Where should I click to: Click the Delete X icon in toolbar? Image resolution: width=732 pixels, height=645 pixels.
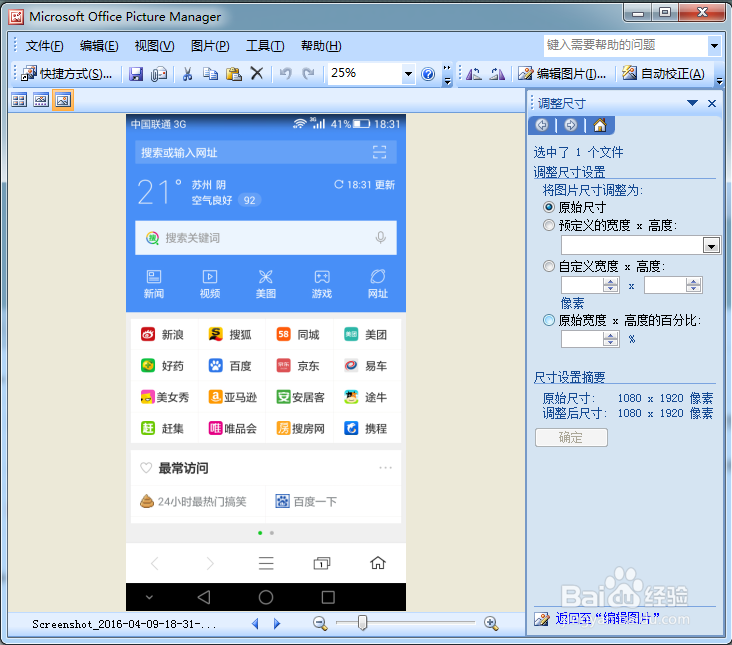click(x=257, y=73)
